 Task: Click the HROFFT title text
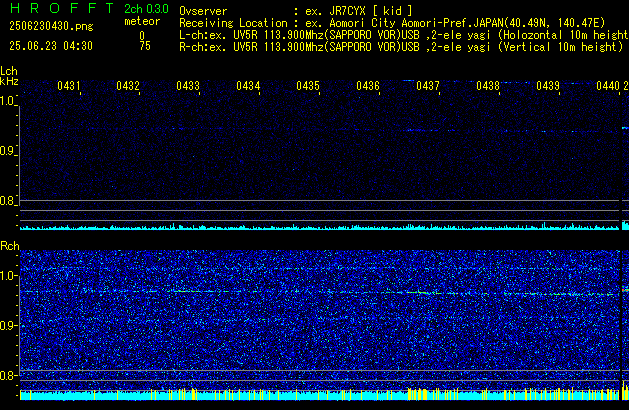click(62, 8)
